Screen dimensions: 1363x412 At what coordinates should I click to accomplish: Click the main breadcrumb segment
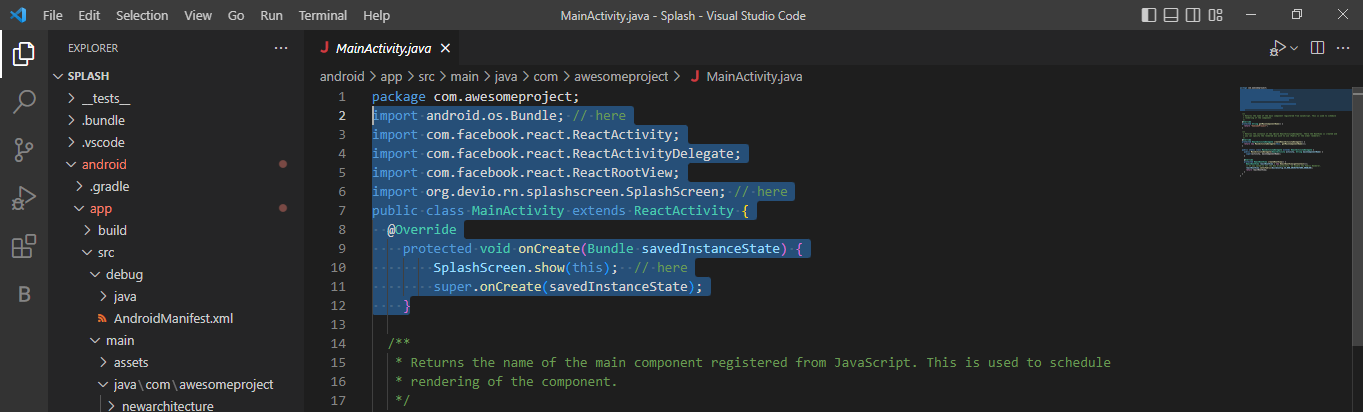[464, 76]
